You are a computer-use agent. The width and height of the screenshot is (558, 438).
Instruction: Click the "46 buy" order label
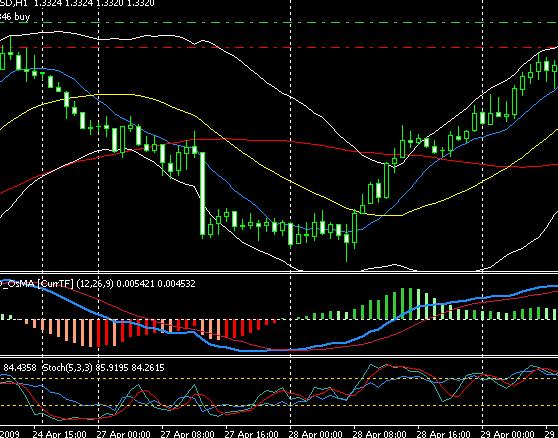(15, 17)
